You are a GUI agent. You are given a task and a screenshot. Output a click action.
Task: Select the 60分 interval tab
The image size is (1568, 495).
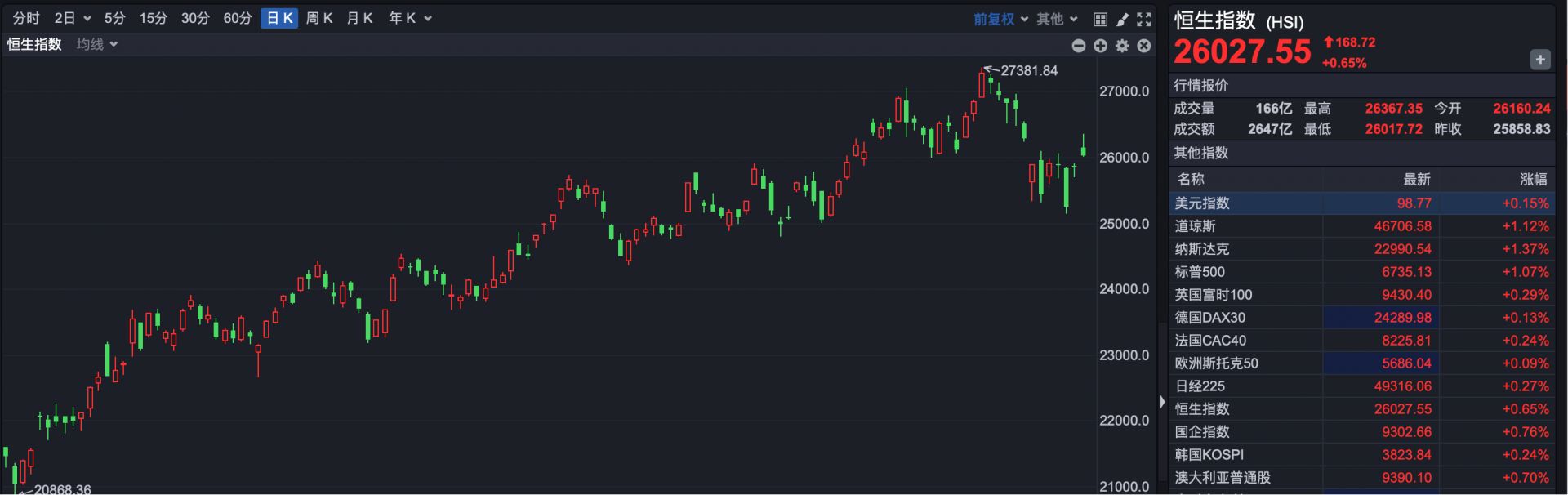[237, 18]
